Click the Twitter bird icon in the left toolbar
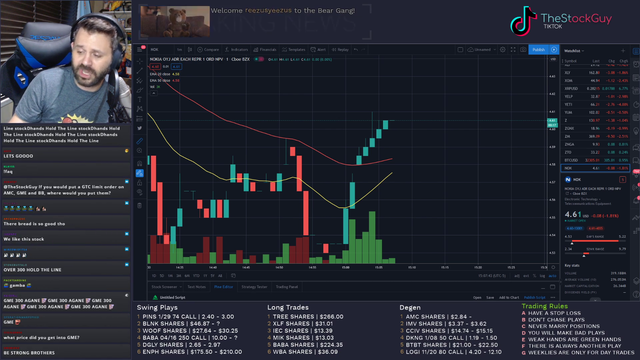Viewport: 640px width, 360px height. click(140, 128)
